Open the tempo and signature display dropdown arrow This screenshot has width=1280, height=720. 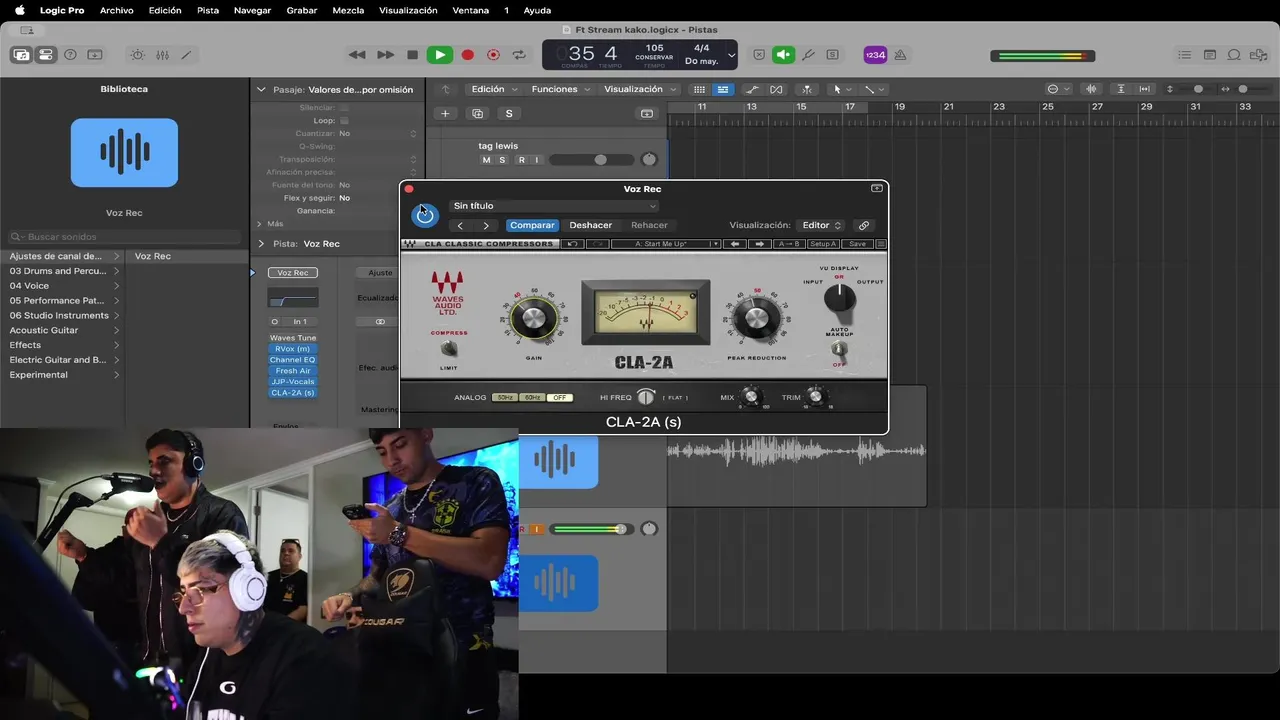click(731, 55)
